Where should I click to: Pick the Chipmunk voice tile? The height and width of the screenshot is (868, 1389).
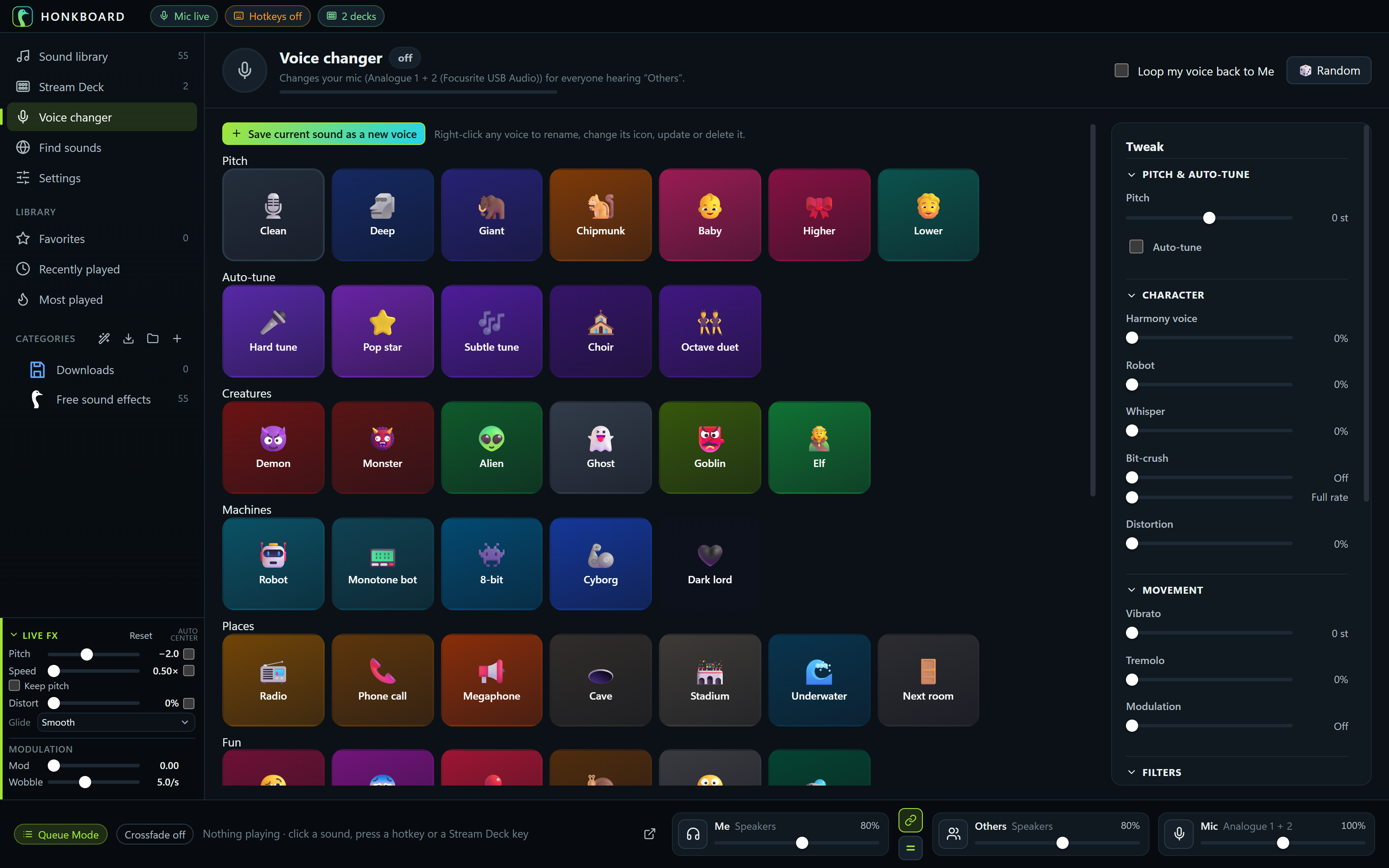point(600,215)
